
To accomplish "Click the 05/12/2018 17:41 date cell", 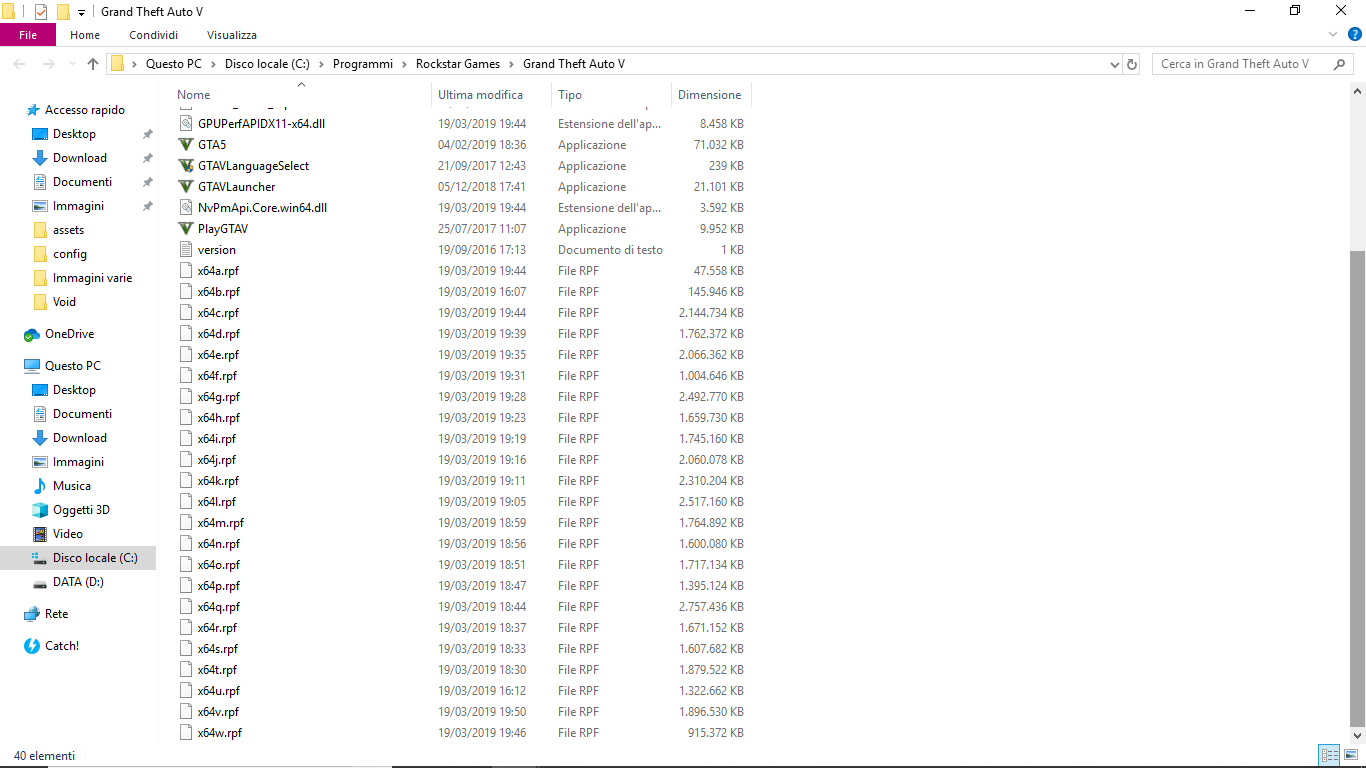I will tap(482, 187).
